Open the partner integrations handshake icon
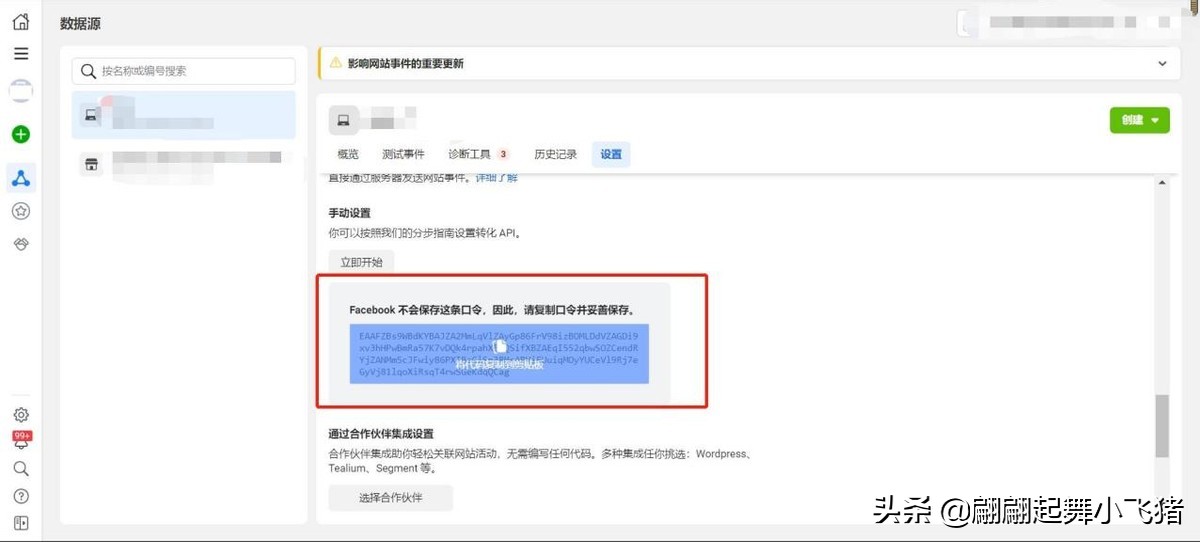 tap(21, 244)
